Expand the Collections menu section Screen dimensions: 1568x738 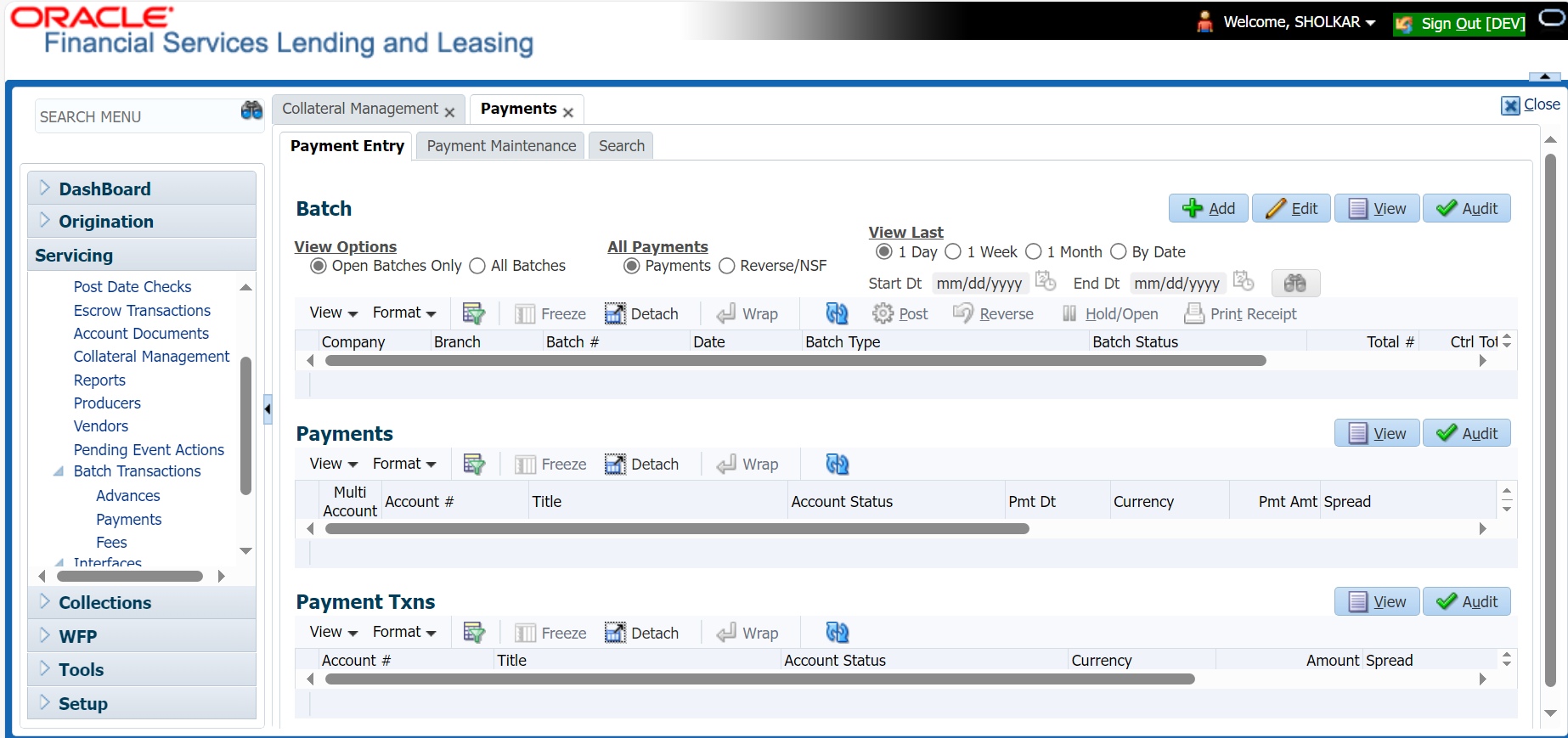(x=142, y=602)
